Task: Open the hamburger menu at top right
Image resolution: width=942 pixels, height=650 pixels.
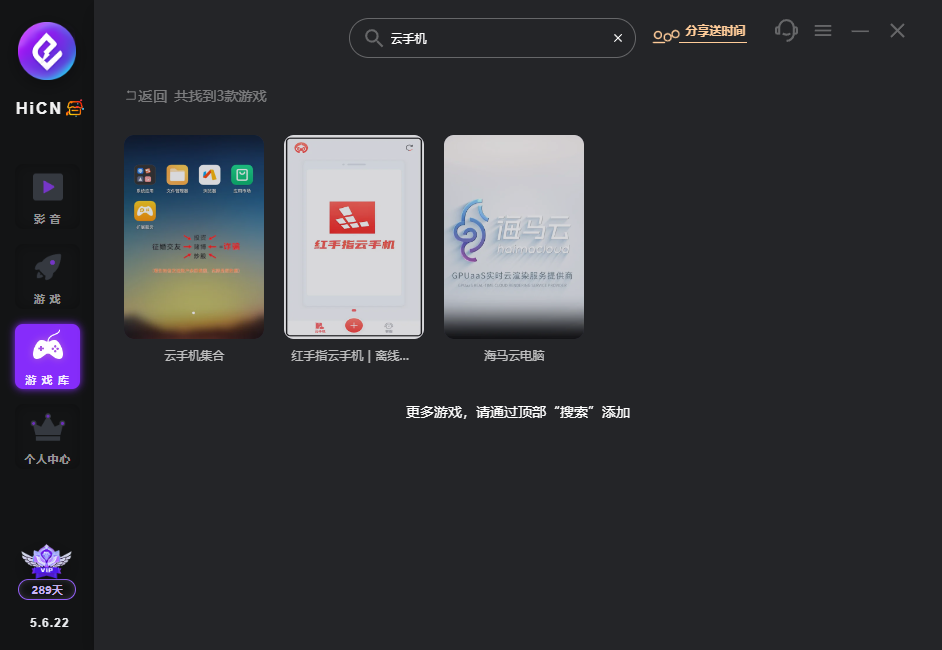Action: pos(823,31)
